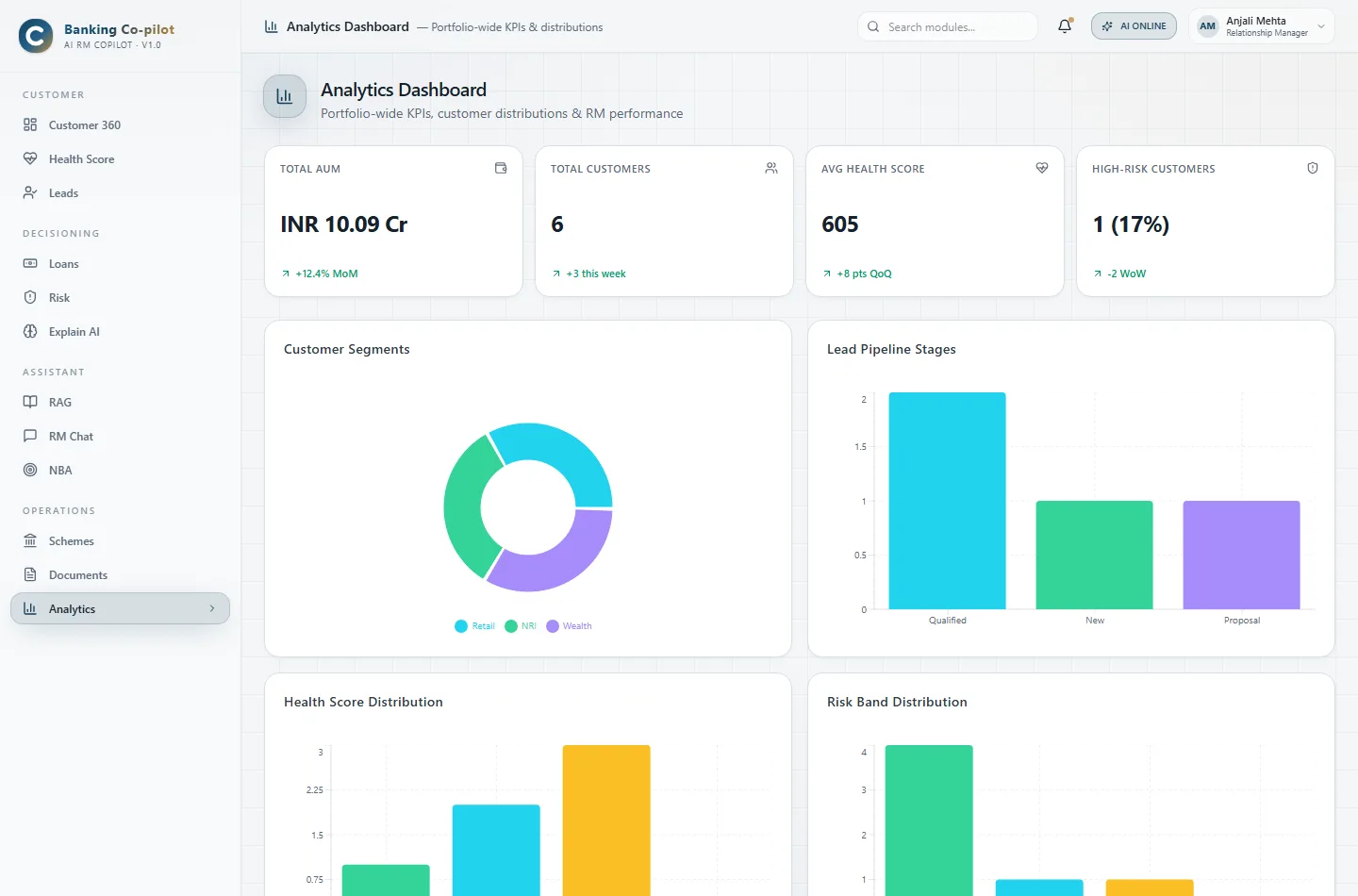
Task: Click the INR 10.09 Cr value
Action: coord(343,224)
